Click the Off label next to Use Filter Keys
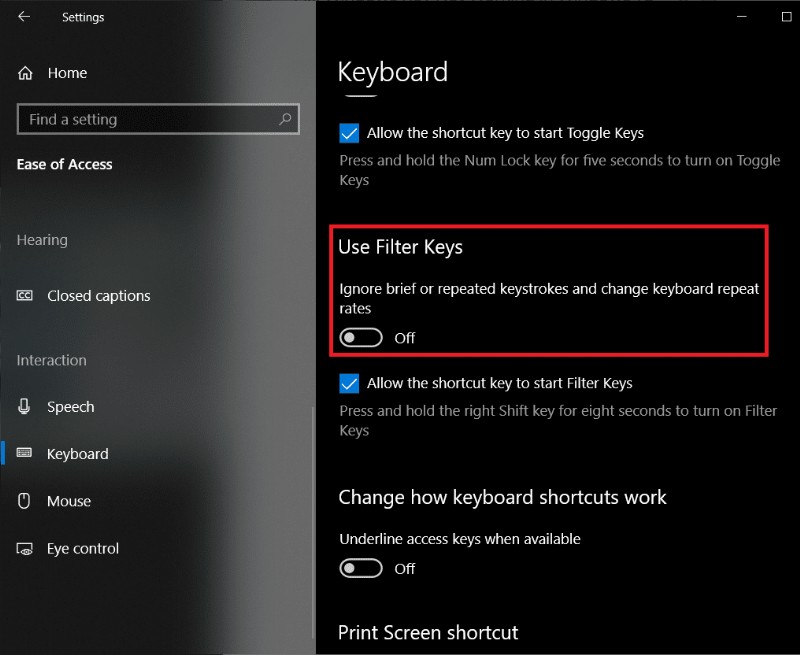Viewport: 800px width, 655px height. click(x=404, y=338)
